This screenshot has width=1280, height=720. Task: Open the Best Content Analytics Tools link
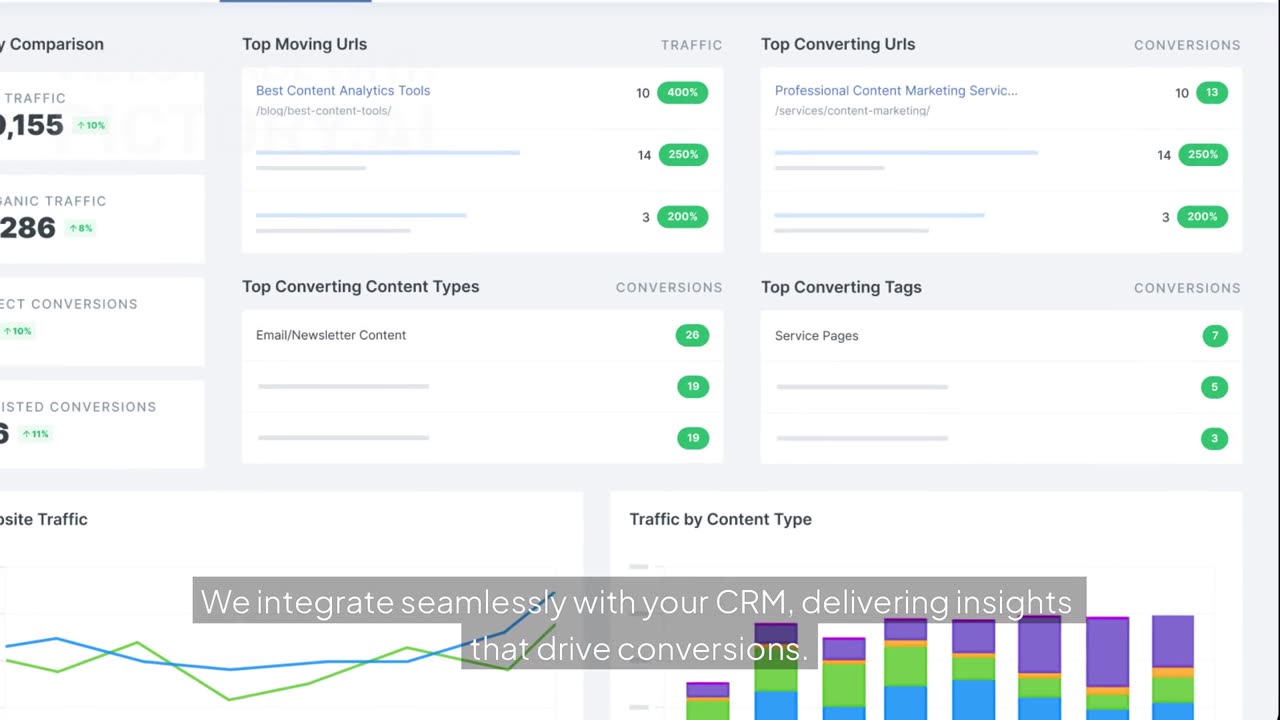click(x=343, y=90)
